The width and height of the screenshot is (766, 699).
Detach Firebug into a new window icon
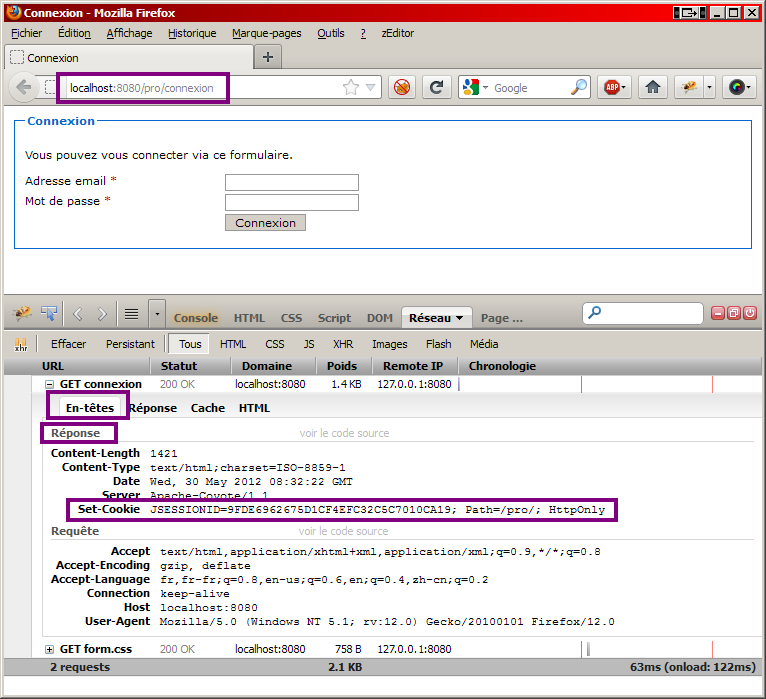734,313
